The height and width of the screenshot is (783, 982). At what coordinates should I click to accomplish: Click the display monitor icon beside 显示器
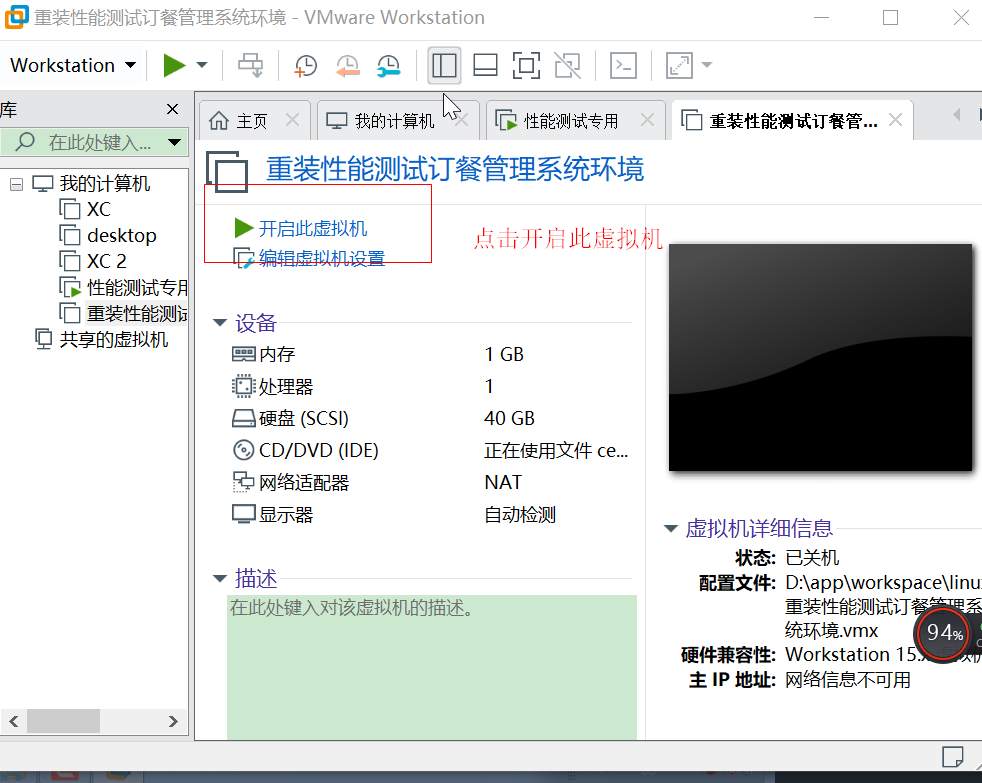tap(244, 515)
